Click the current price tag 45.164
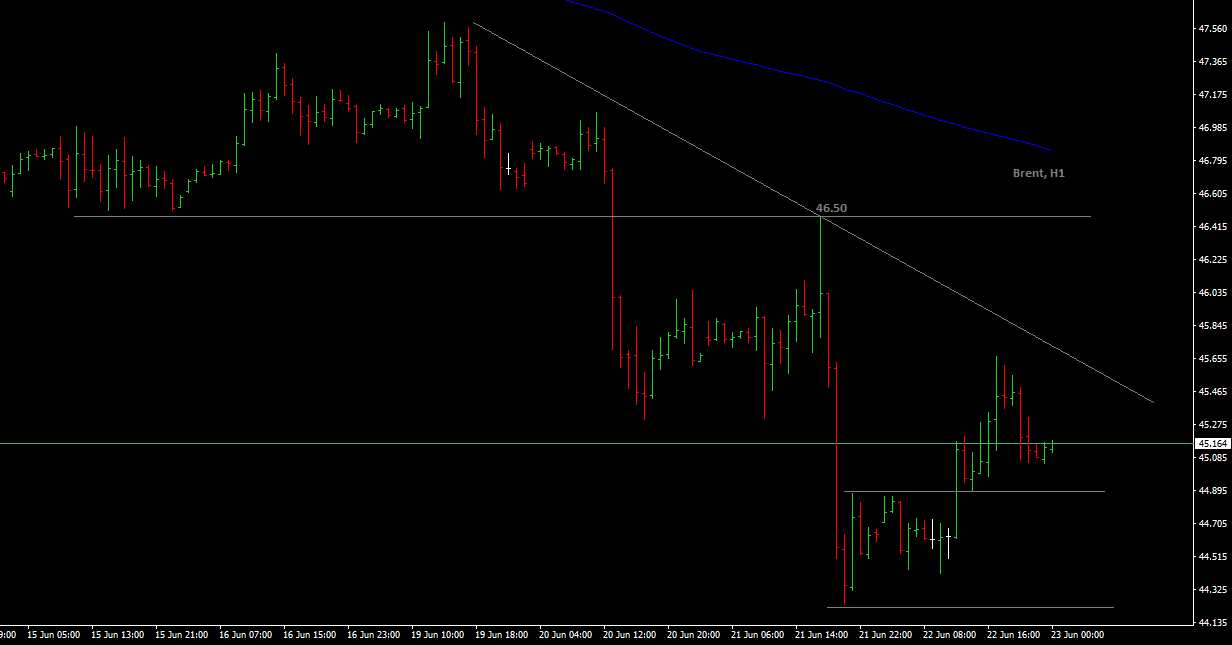 [x=1213, y=443]
